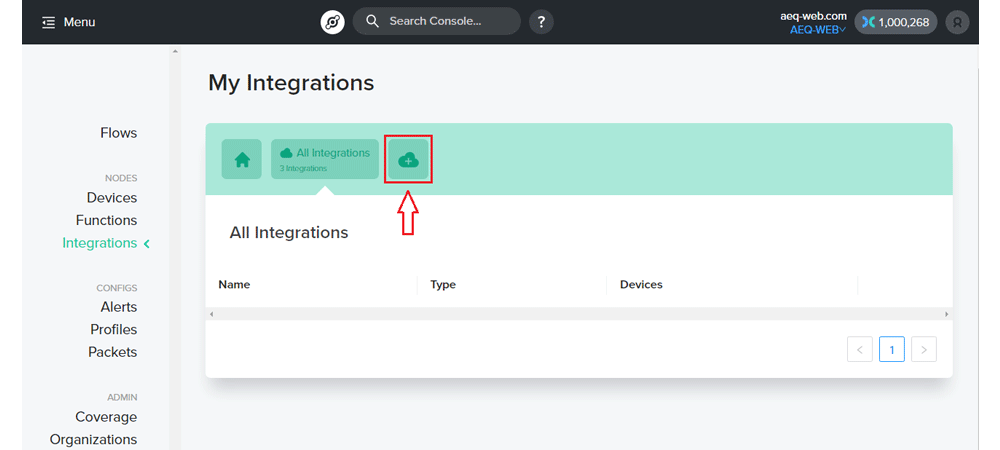Open Functions in the sidebar
The height and width of the screenshot is (450, 1000).
coord(107,220)
